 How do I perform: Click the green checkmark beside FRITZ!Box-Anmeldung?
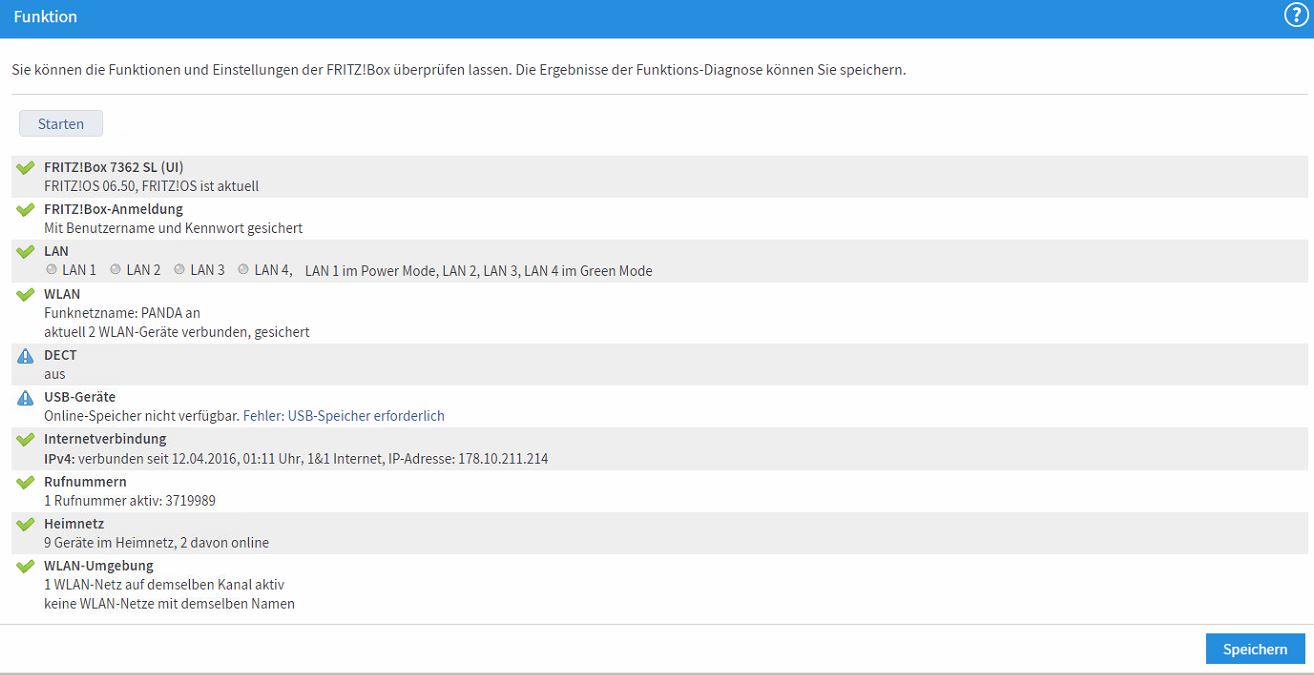click(x=26, y=209)
